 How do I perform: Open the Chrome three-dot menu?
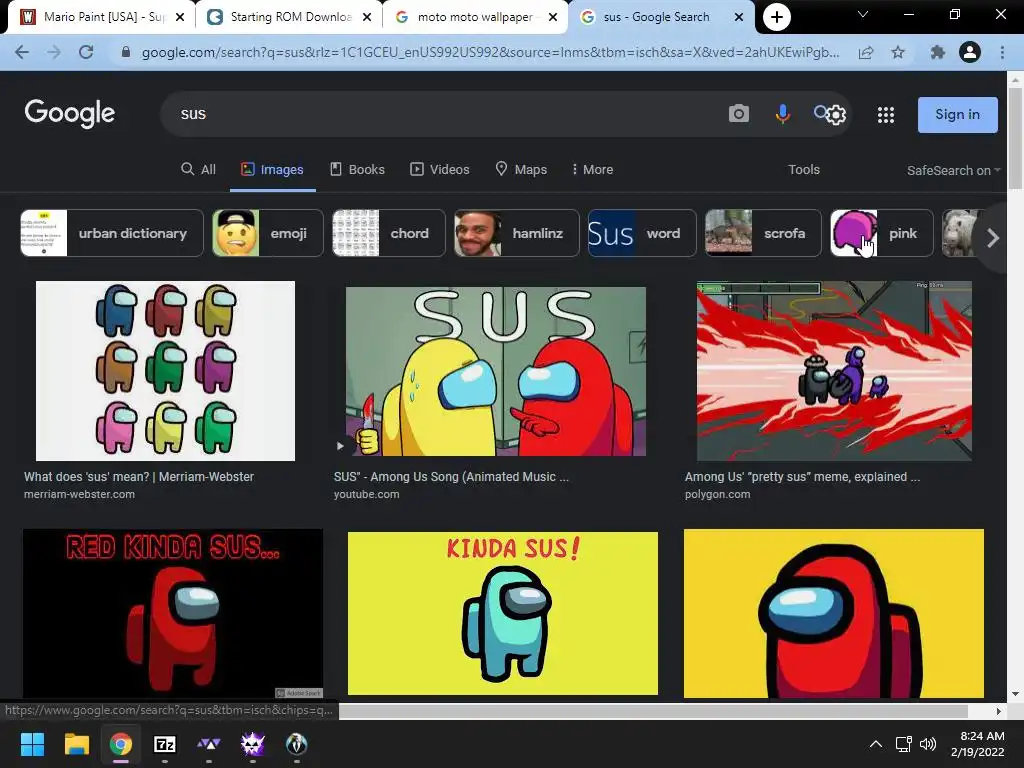pos(1002,52)
